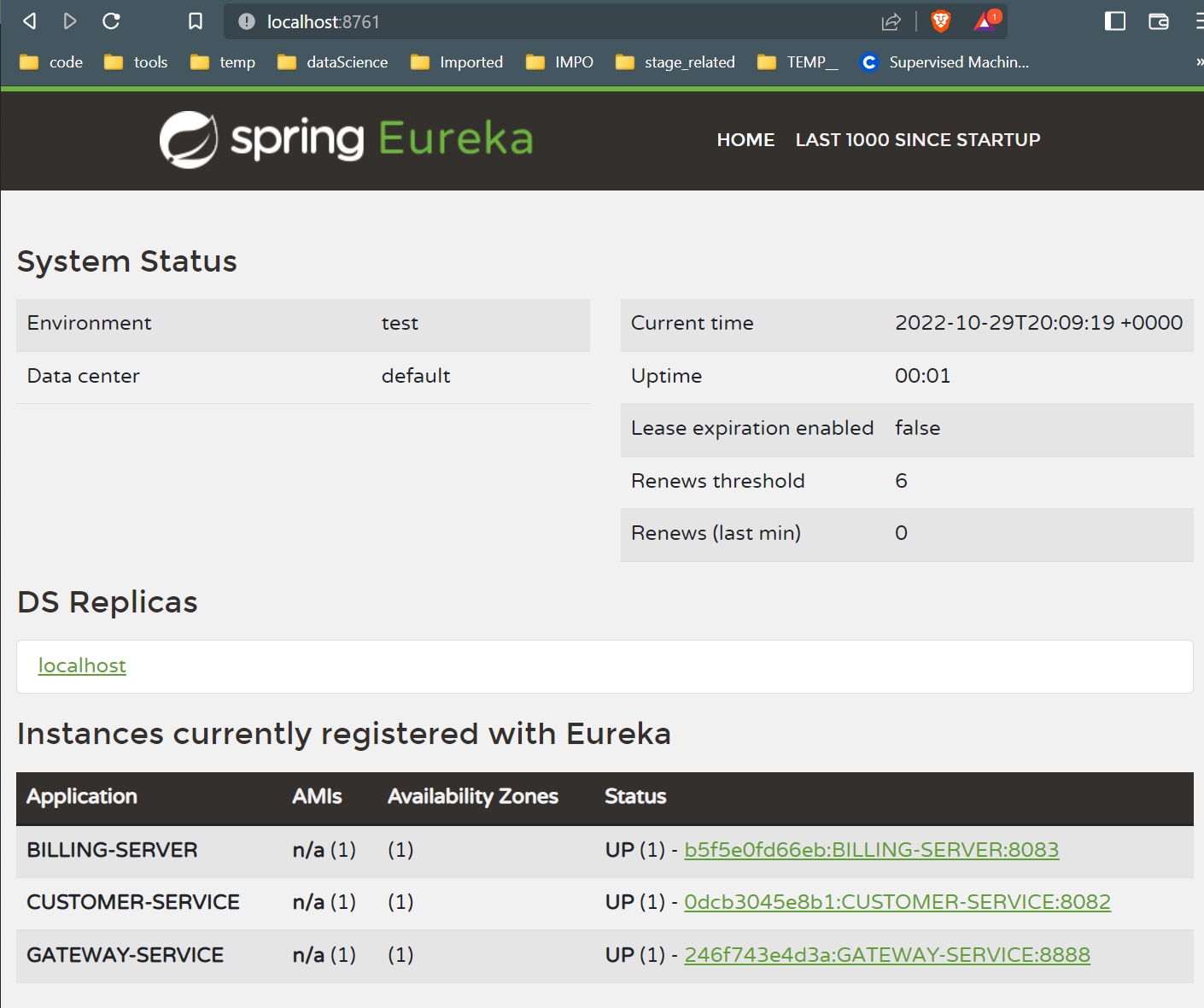Click the Current time value 2022-10-29T20:09:19
Viewport: 1204px width, 1008px height.
coord(1038,323)
